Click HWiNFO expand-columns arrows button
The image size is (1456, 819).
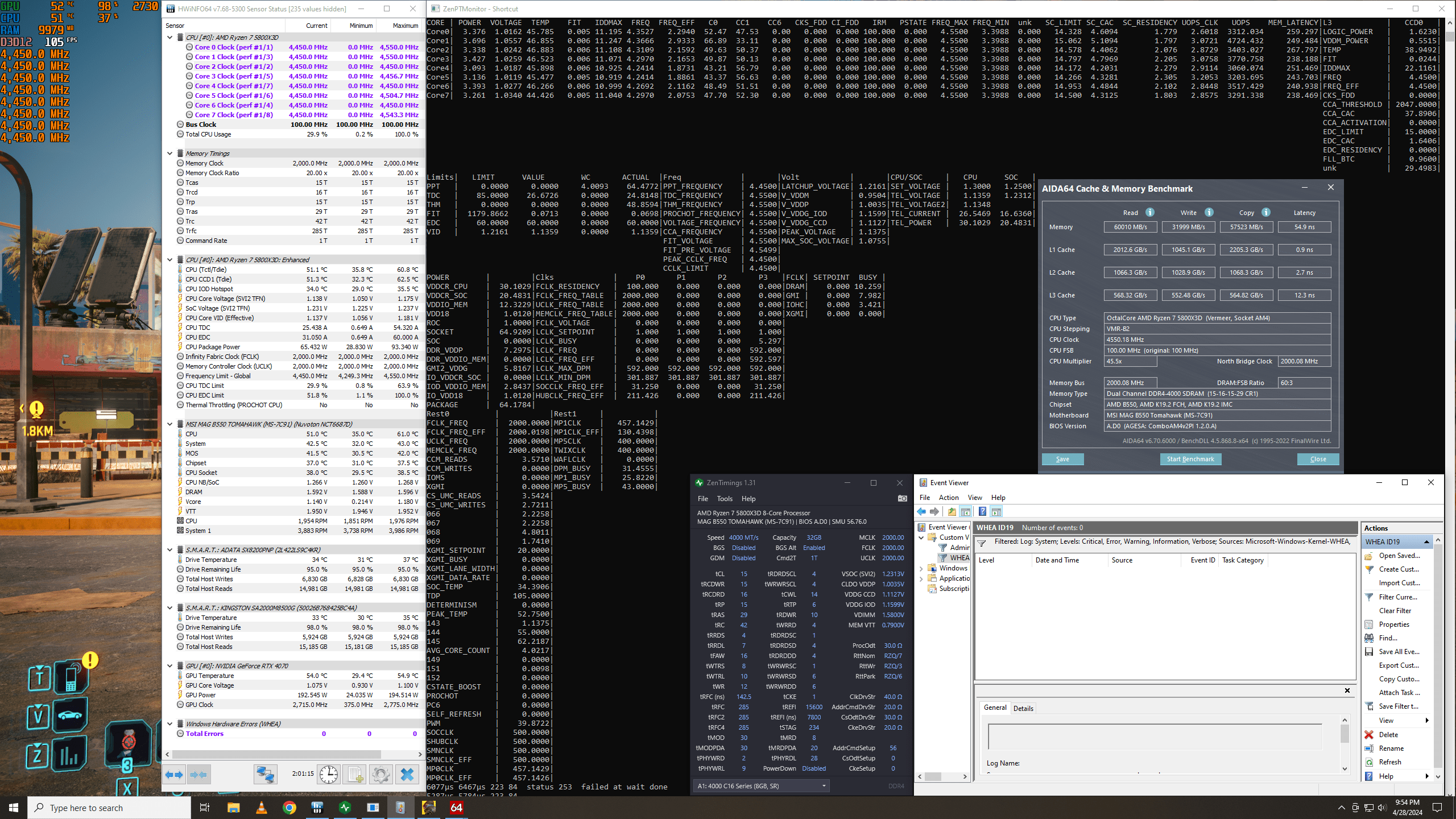175,775
